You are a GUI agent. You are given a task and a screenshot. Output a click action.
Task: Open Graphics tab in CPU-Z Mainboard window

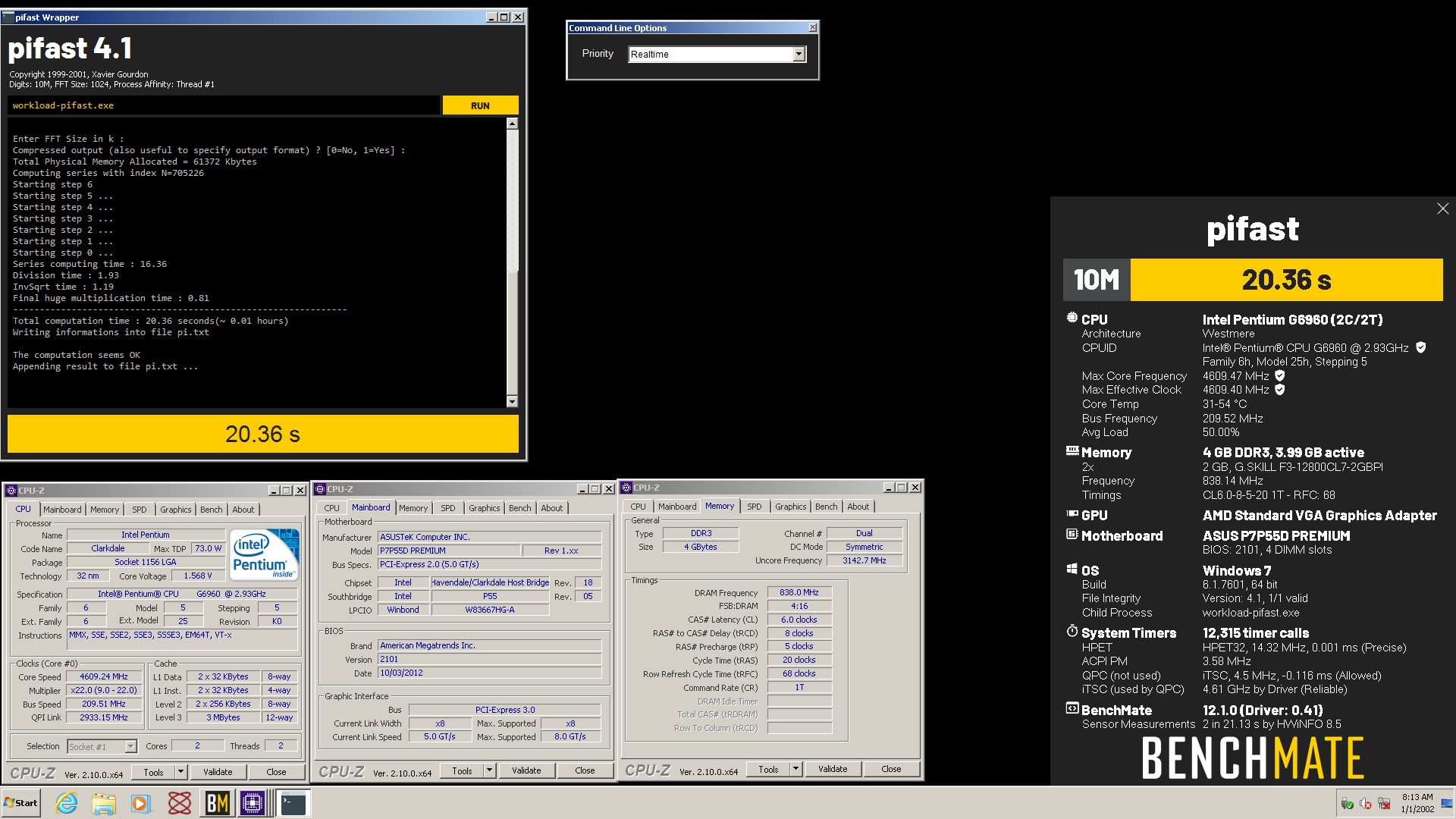[484, 508]
